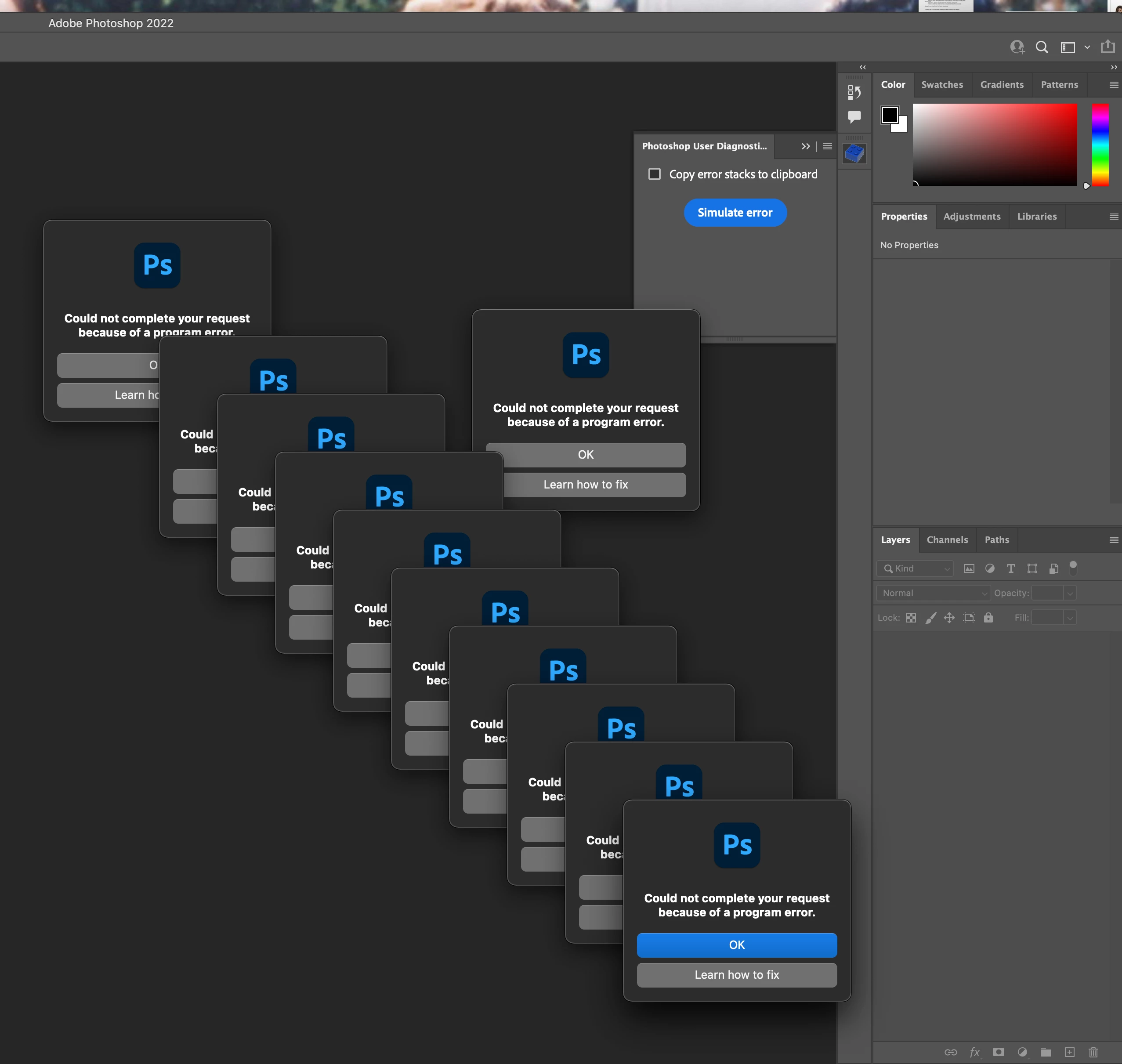Viewport: 1122px width, 1064px height.
Task: Open the Comments panel icon
Action: tap(854, 117)
